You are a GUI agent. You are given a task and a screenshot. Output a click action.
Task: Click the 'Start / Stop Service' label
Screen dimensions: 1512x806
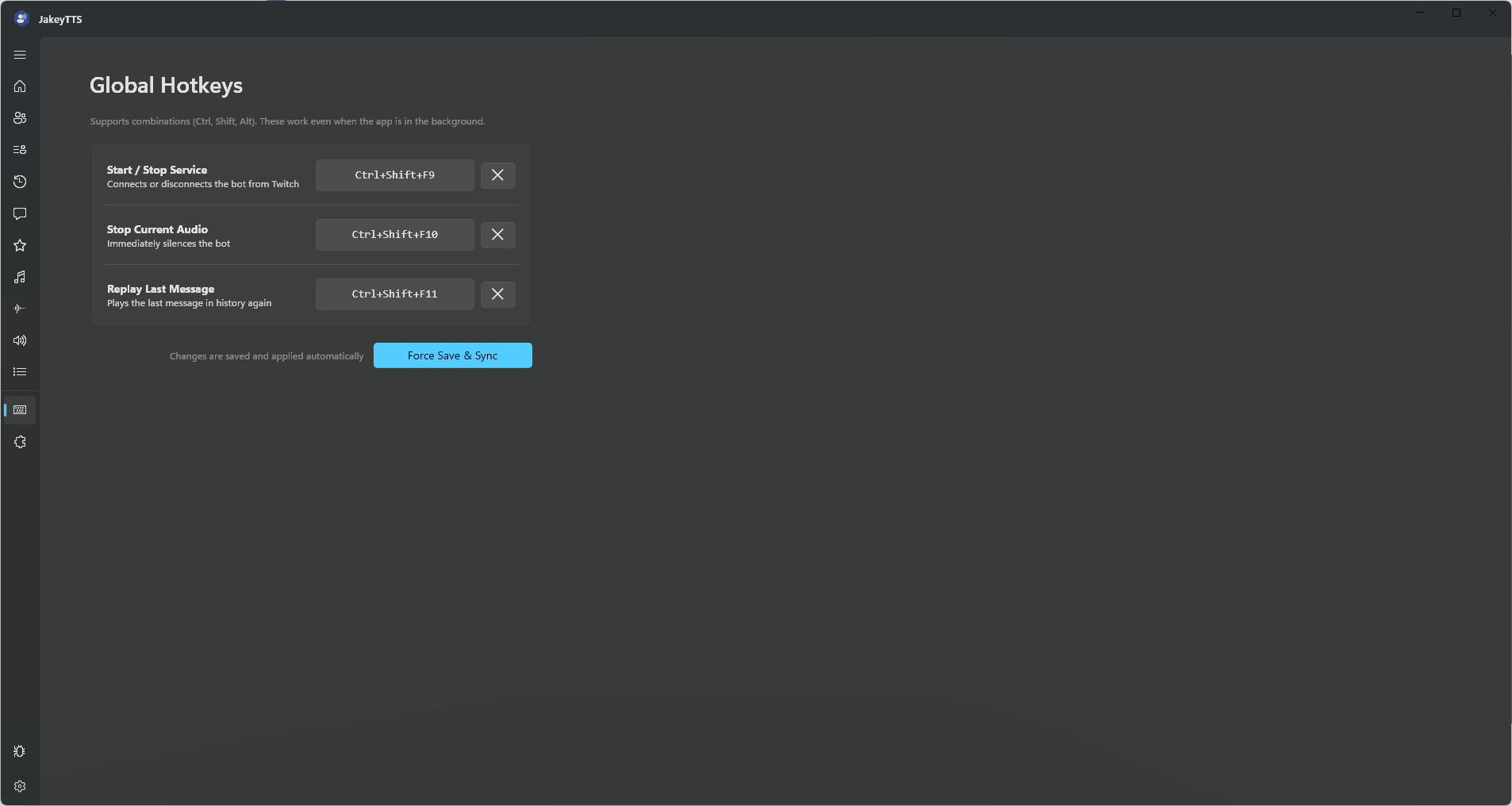click(157, 170)
